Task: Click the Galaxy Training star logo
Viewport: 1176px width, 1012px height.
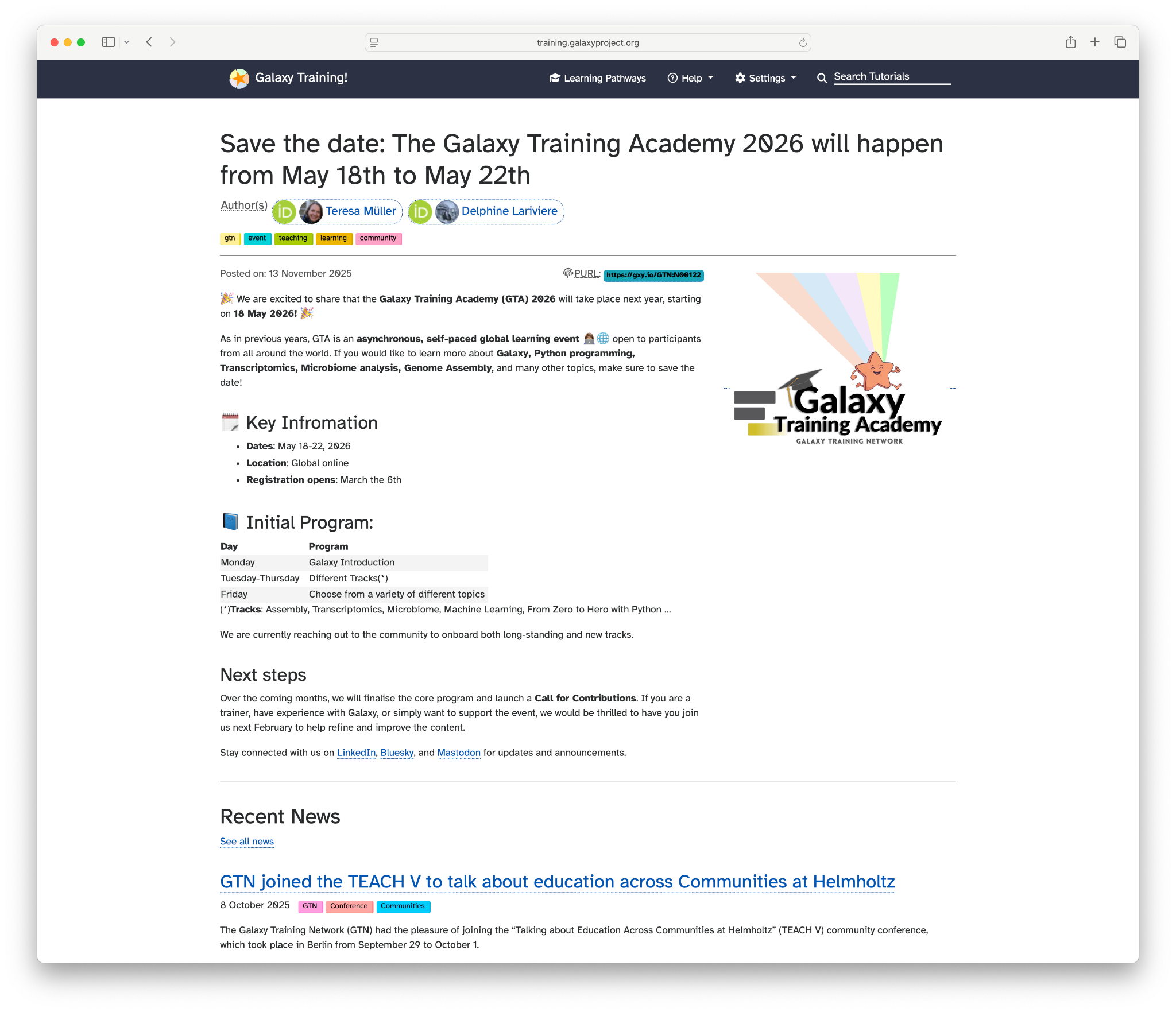Action: pyautogui.click(x=239, y=78)
